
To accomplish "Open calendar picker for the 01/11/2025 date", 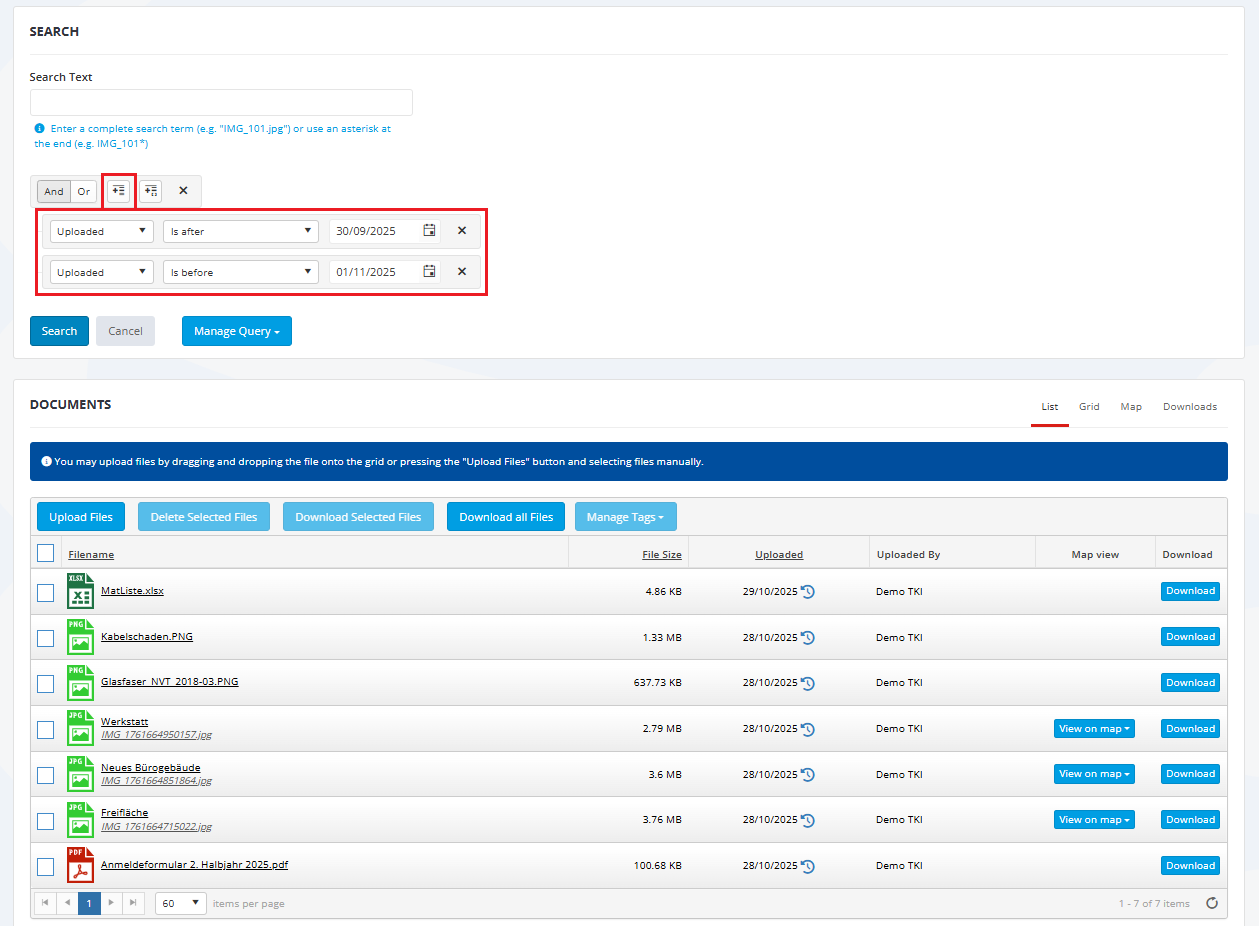I will click(429, 272).
